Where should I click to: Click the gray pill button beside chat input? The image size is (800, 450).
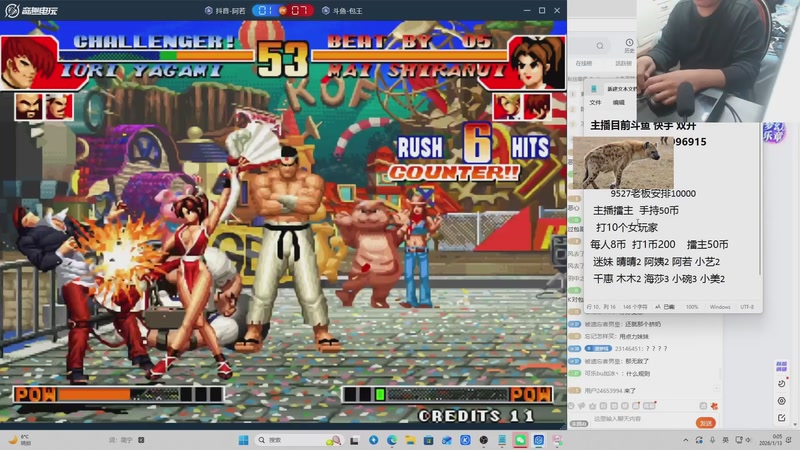tap(579, 424)
